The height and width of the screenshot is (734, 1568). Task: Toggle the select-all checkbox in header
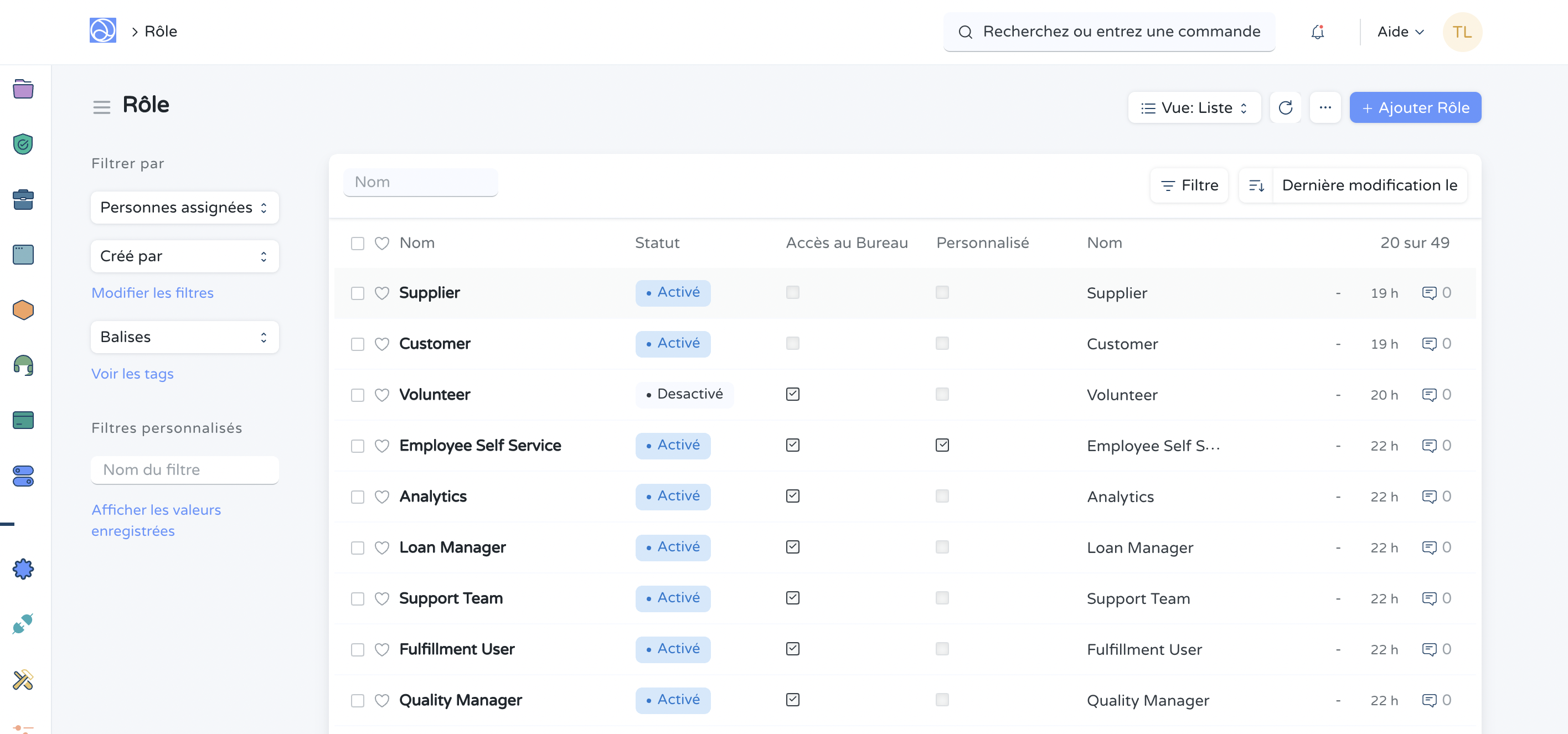point(357,244)
